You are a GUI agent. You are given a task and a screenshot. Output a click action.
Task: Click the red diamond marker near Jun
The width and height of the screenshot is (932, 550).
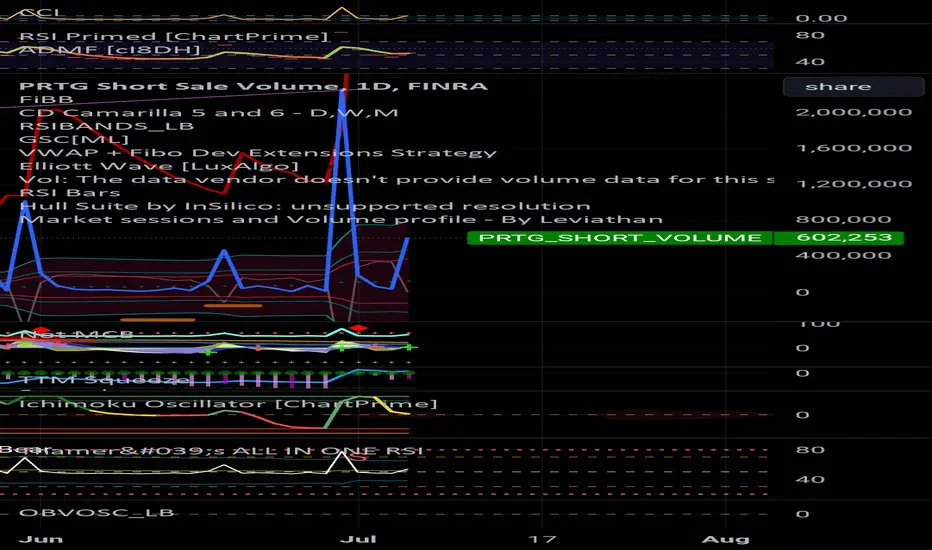(41, 329)
